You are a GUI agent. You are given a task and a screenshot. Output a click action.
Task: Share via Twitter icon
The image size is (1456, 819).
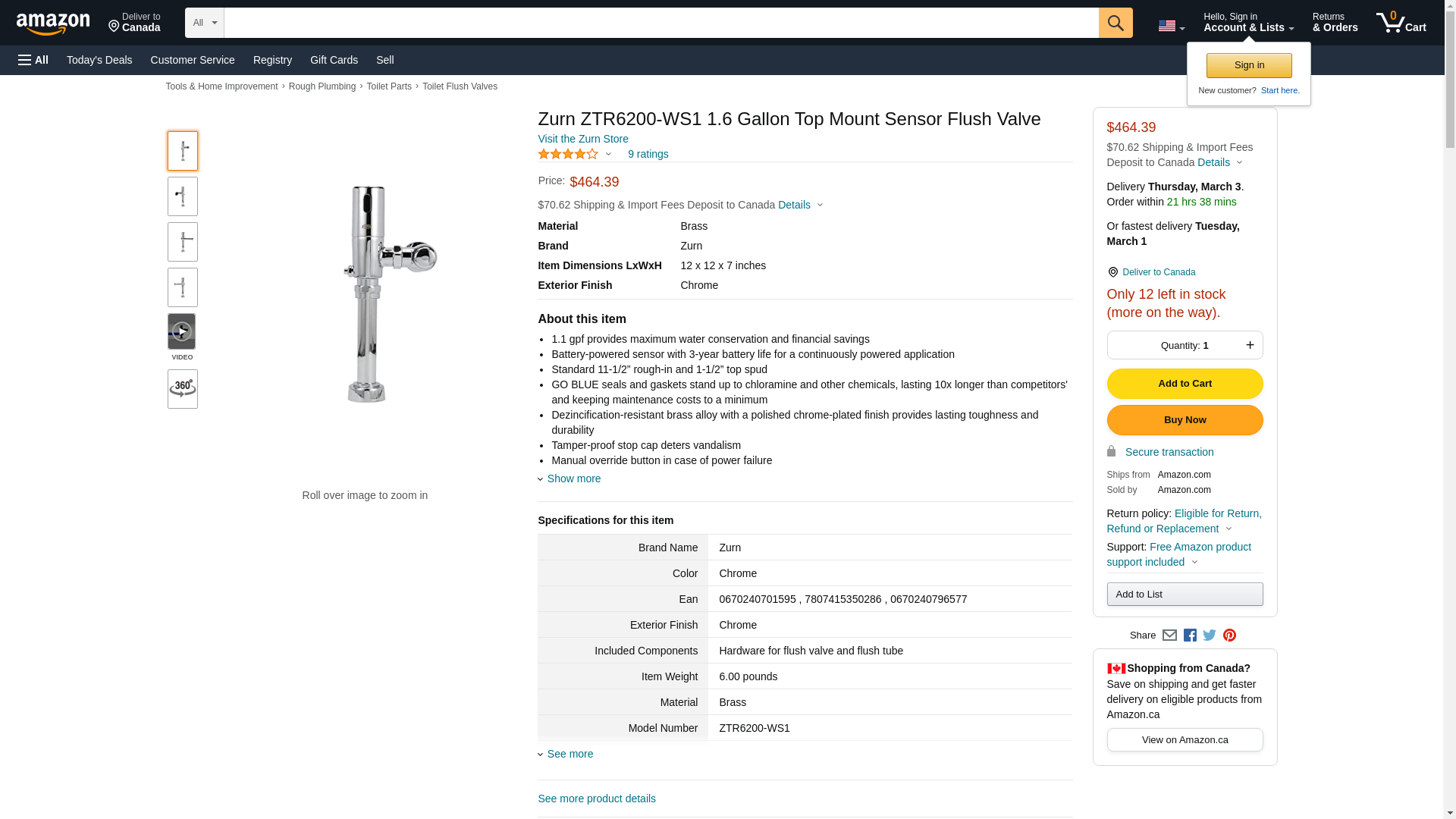[x=1210, y=635]
